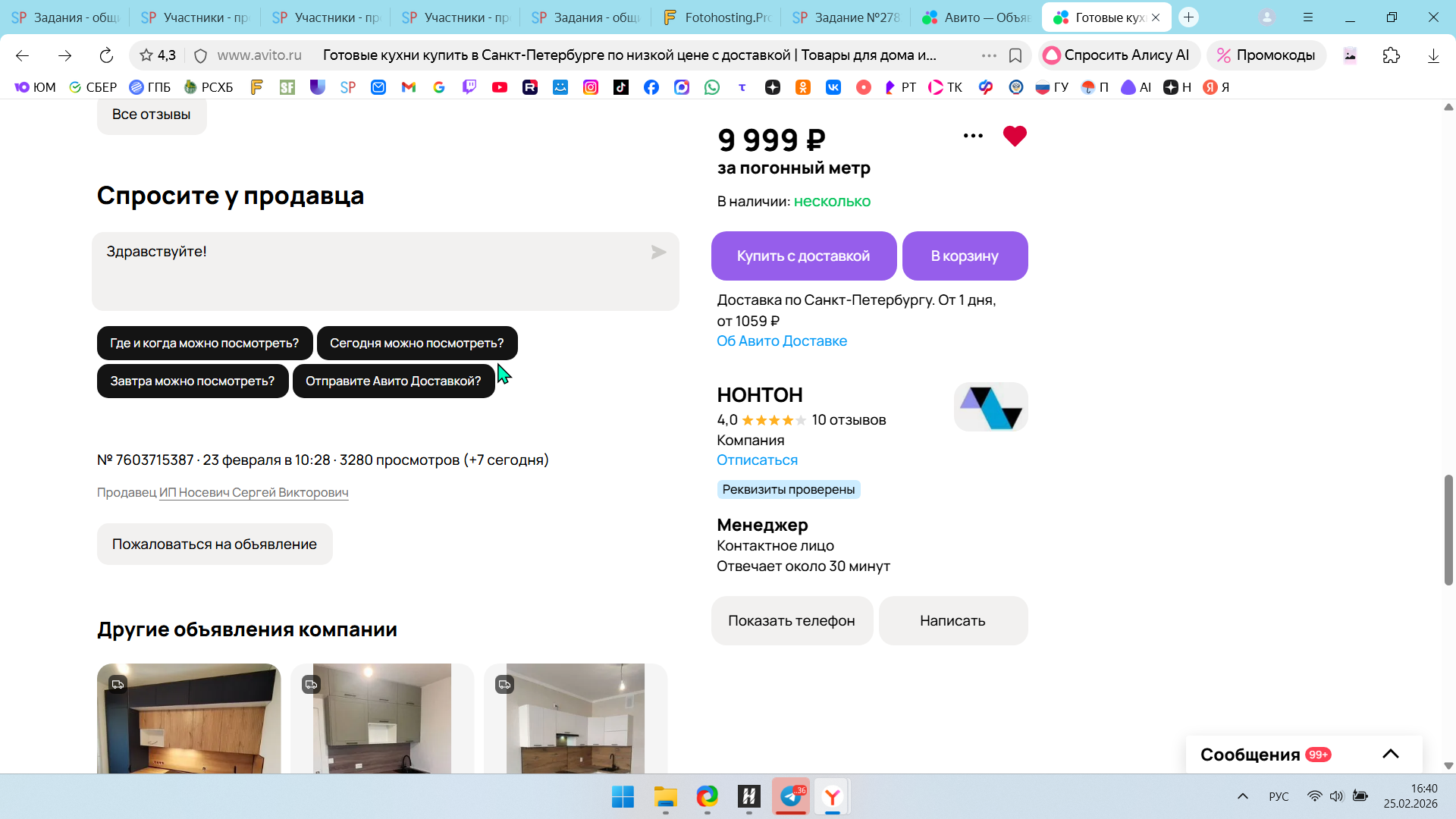Switch to the Fotohosting.Pro tab

717,17
